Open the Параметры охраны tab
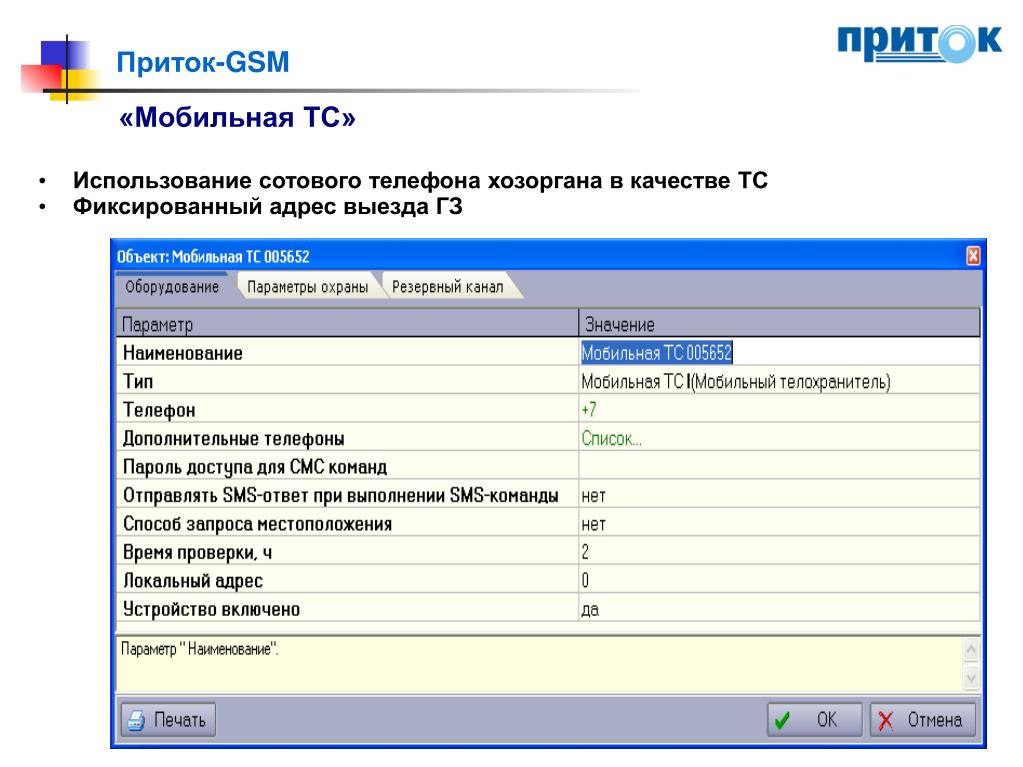Screen dimensions: 1023x767 coord(307,287)
